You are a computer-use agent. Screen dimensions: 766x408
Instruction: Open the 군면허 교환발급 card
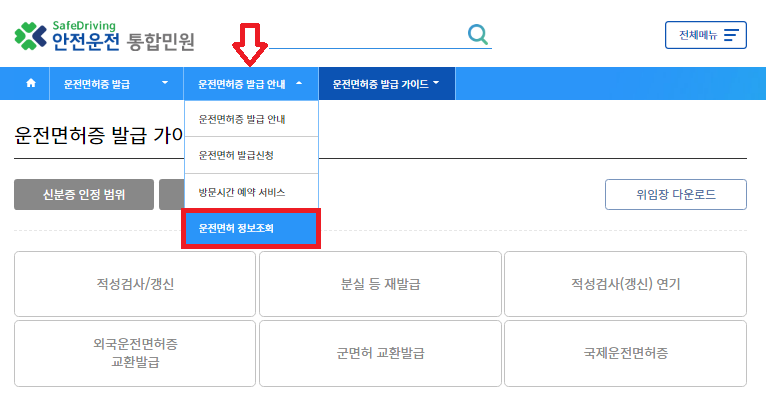(x=380, y=353)
